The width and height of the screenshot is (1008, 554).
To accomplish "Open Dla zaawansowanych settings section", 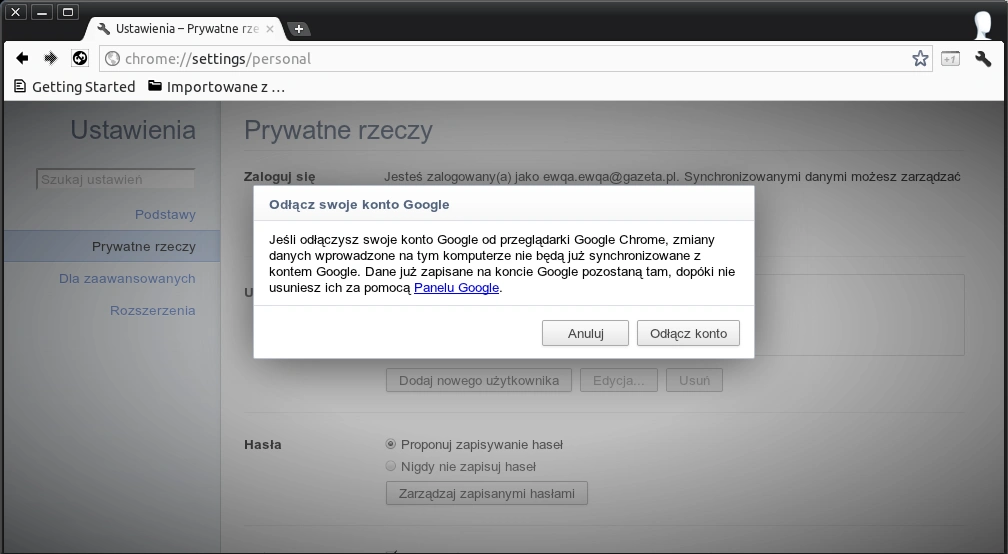I will coord(127,278).
